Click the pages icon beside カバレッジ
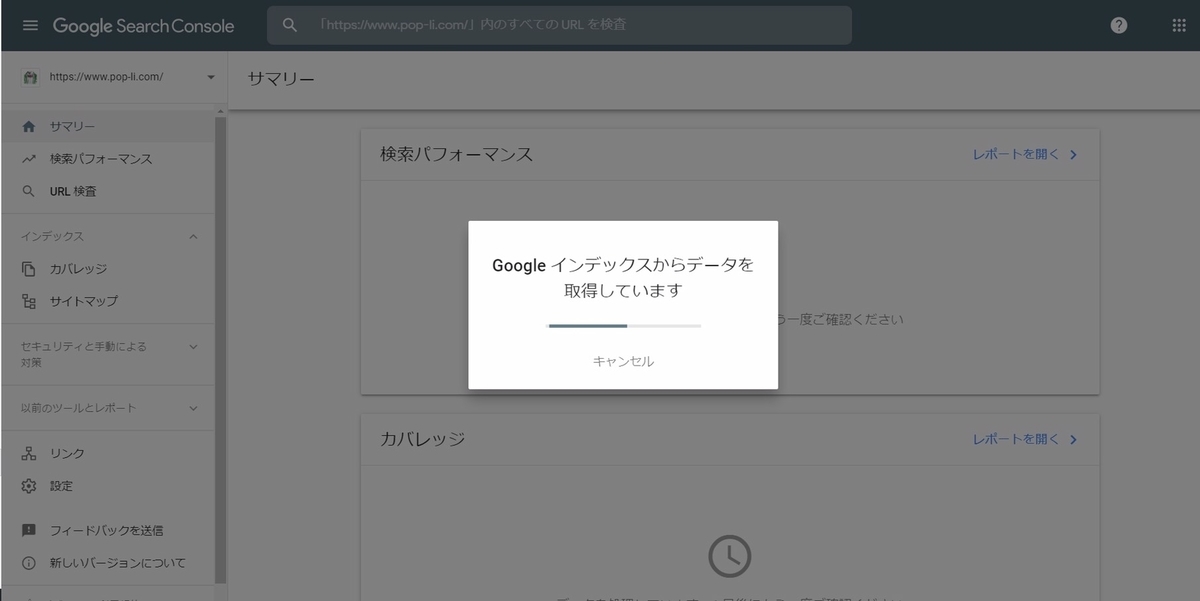1200x601 pixels. point(29,269)
